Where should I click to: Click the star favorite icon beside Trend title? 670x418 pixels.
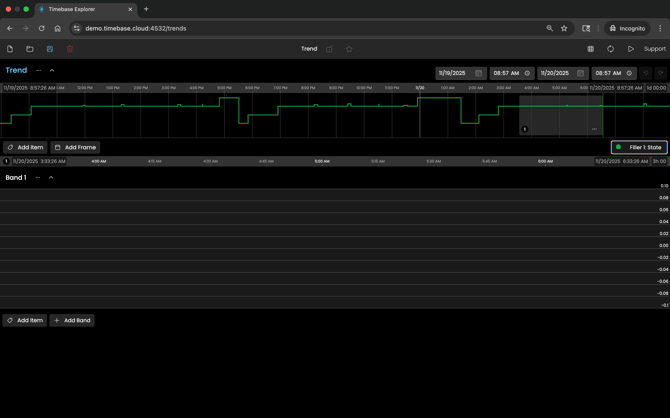coord(349,49)
